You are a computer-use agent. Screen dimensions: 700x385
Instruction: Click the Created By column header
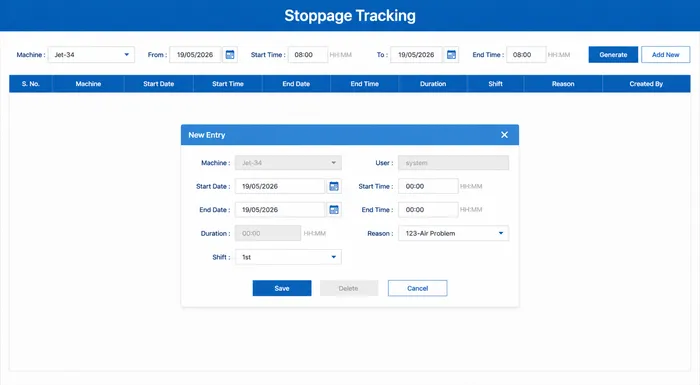pos(646,84)
